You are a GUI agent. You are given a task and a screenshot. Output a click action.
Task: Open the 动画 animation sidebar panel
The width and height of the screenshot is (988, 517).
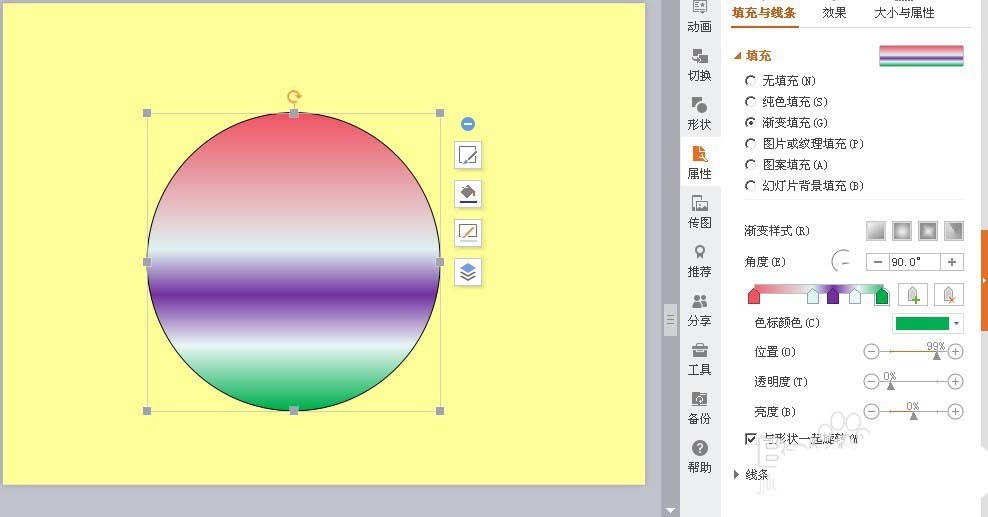pyautogui.click(x=699, y=17)
